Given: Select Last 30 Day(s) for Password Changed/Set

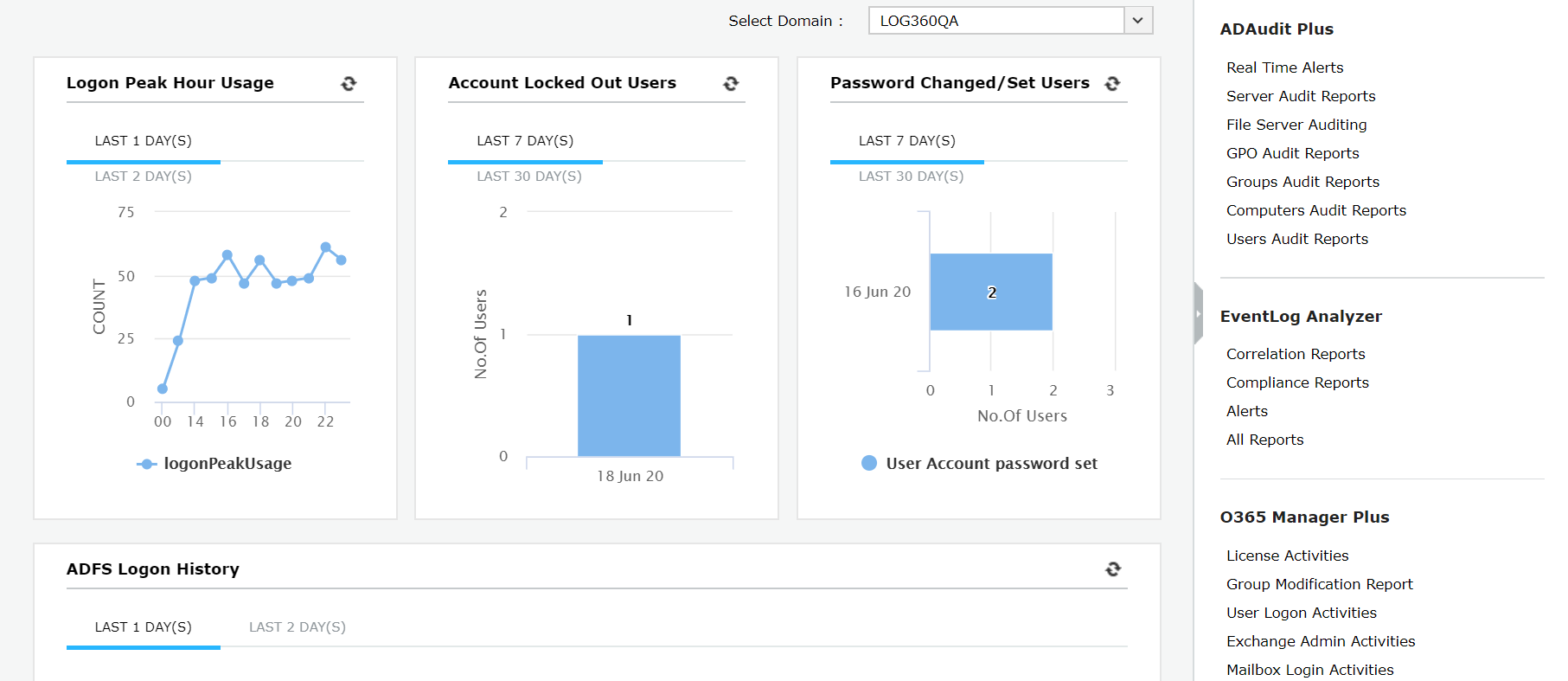Looking at the screenshot, I should point(911,177).
